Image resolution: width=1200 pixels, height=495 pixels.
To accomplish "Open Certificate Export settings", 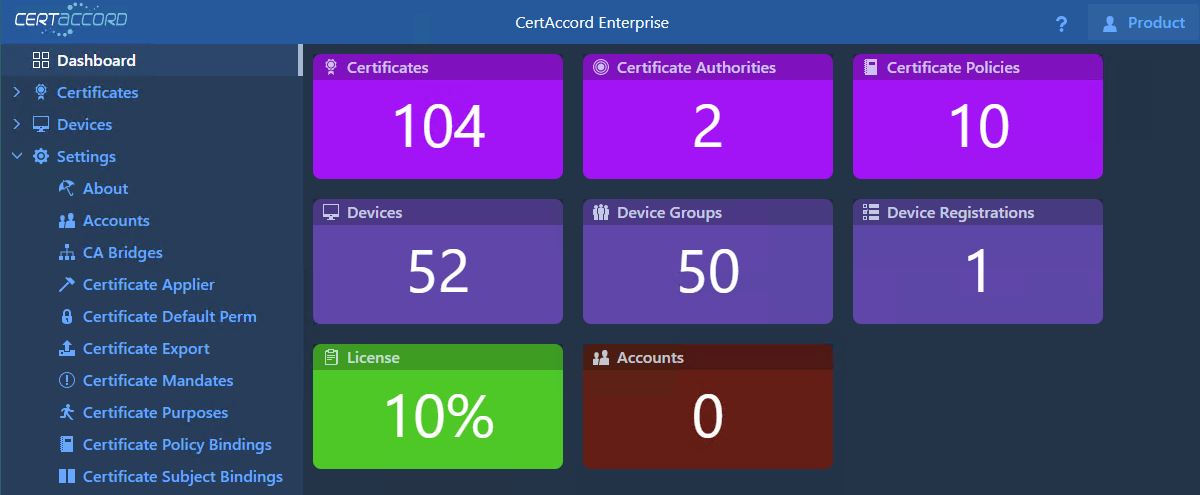I will tap(146, 348).
